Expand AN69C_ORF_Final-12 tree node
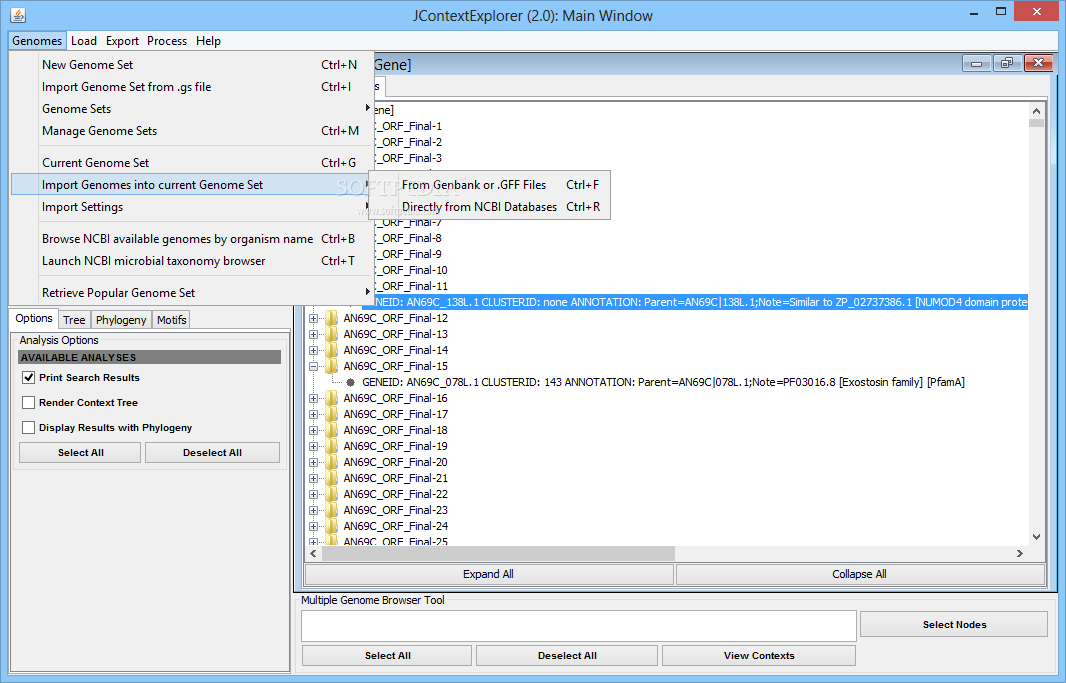This screenshot has width=1066, height=683. (313, 318)
